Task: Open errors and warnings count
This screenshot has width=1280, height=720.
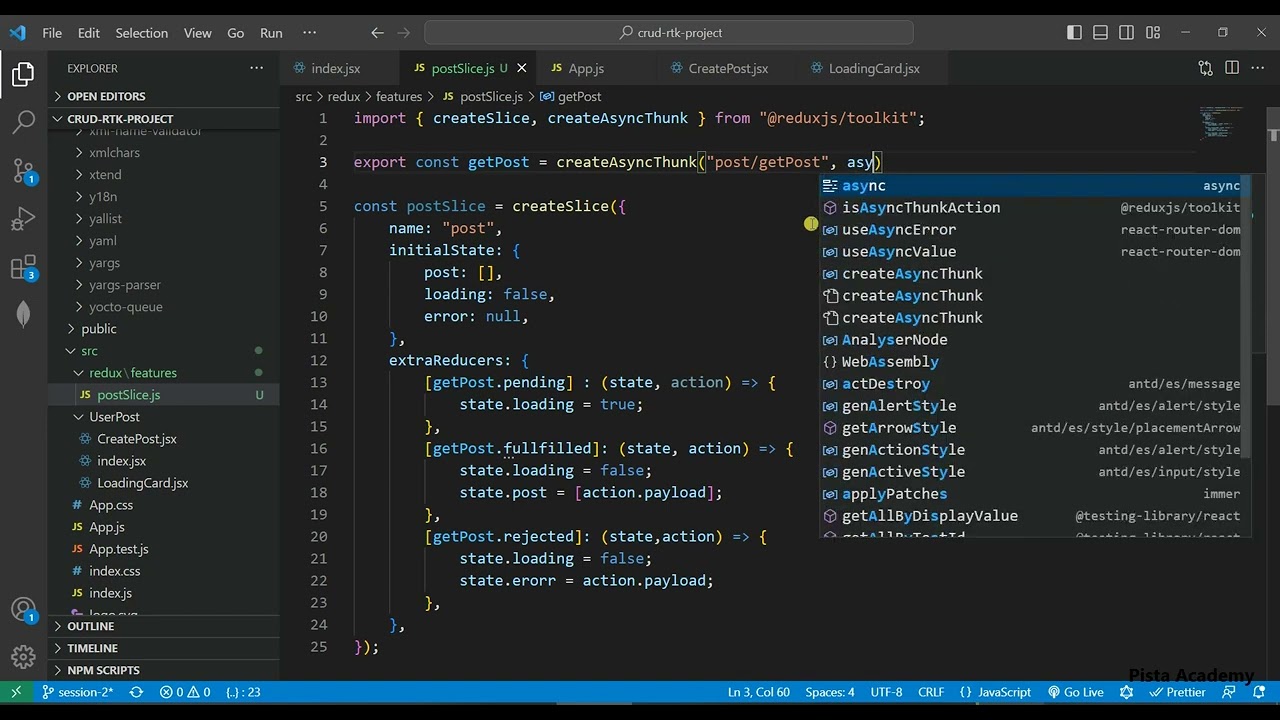Action: [185, 692]
